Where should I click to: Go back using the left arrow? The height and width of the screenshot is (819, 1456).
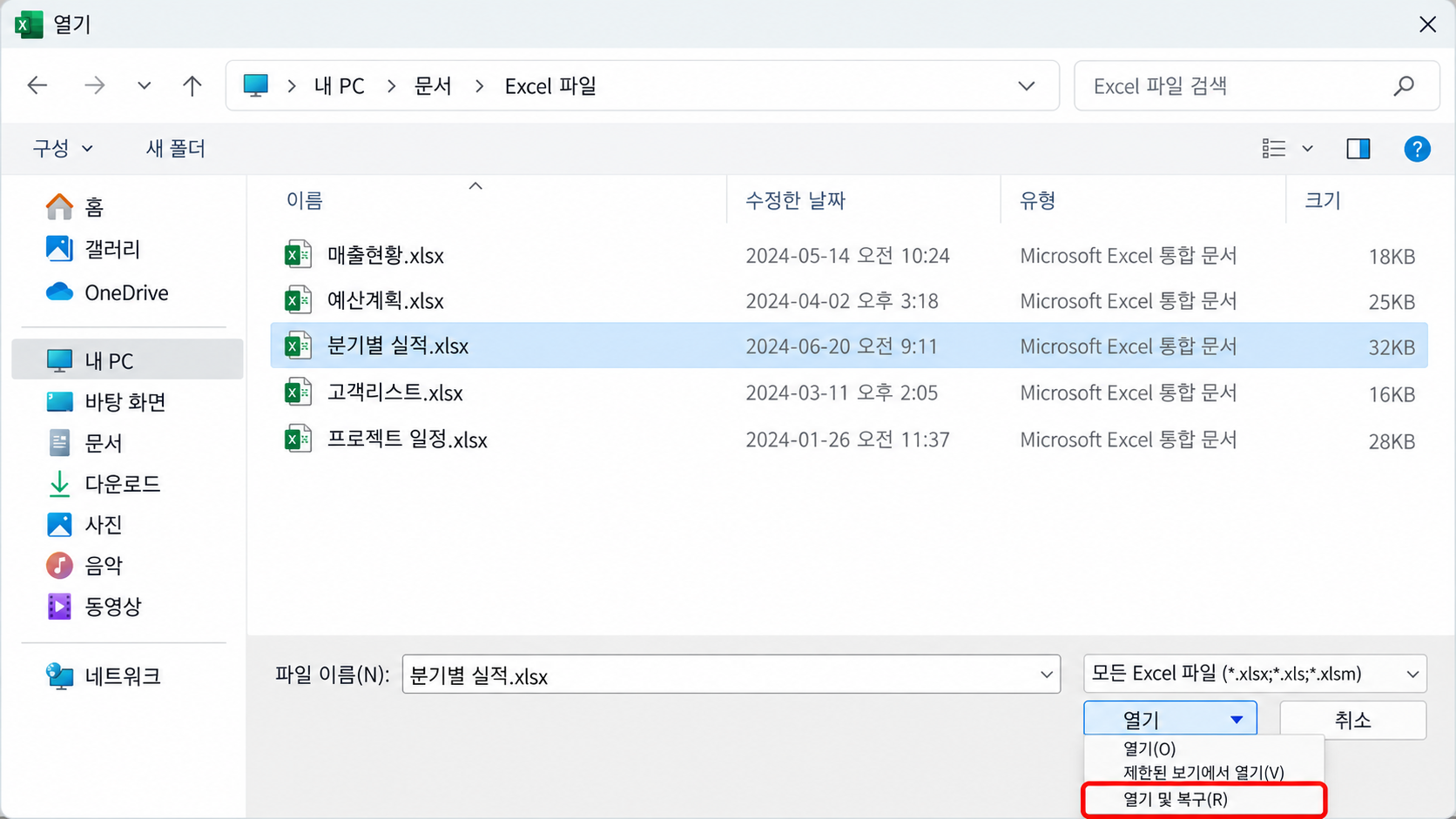(x=37, y=85)
